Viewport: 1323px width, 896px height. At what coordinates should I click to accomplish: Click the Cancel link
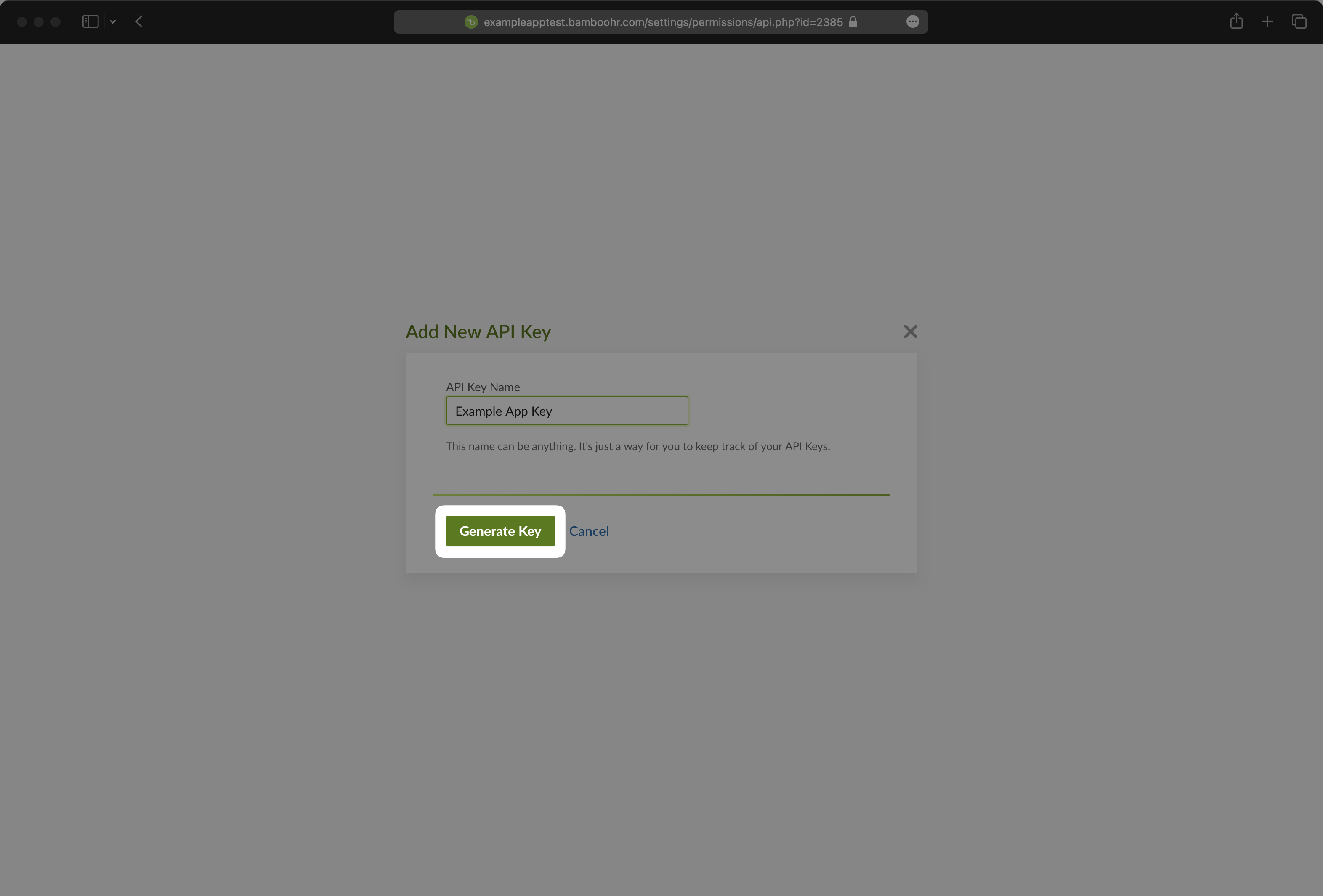tap(589, 531)
